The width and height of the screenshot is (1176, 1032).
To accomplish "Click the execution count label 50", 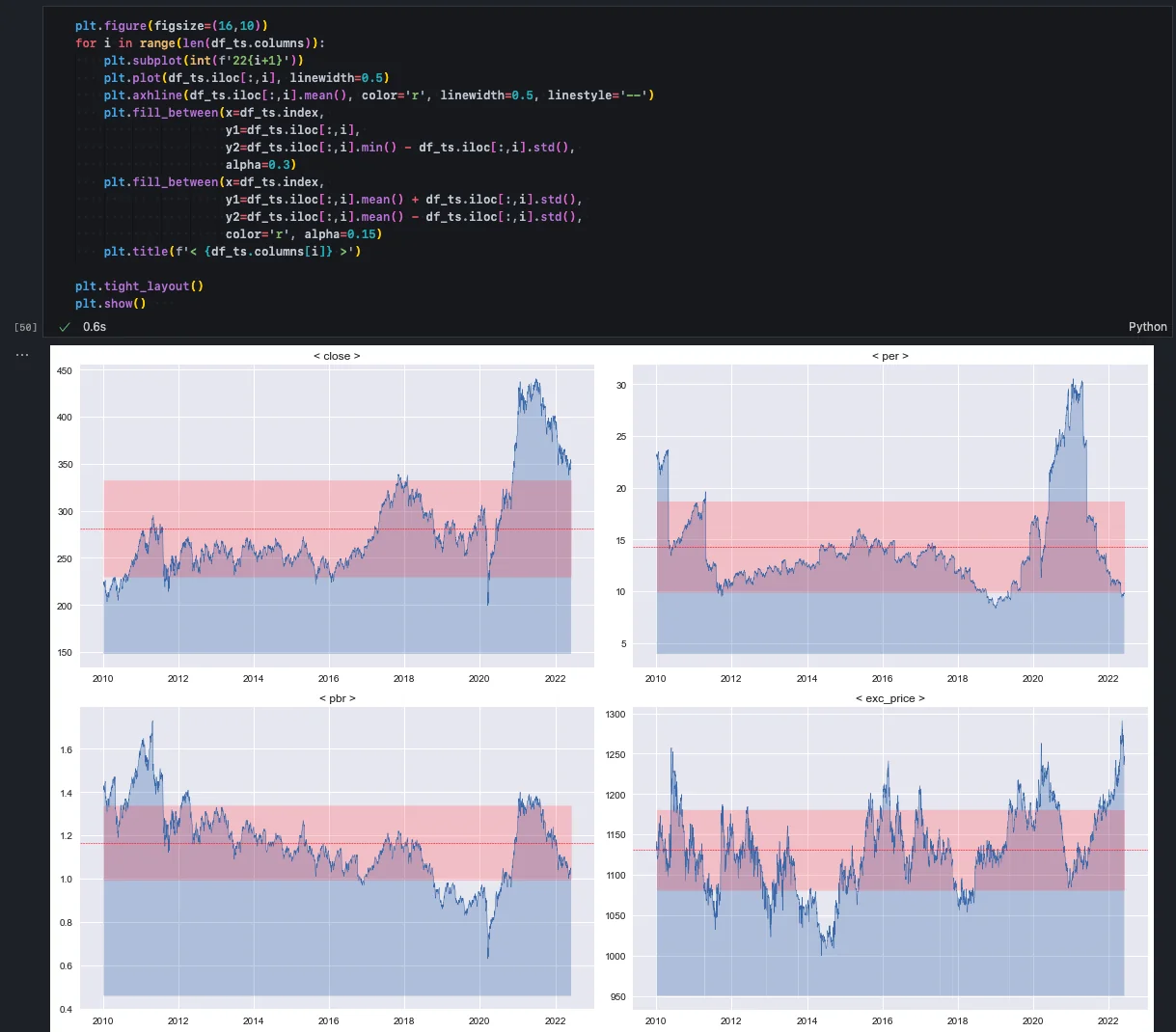I will [25, 328].
